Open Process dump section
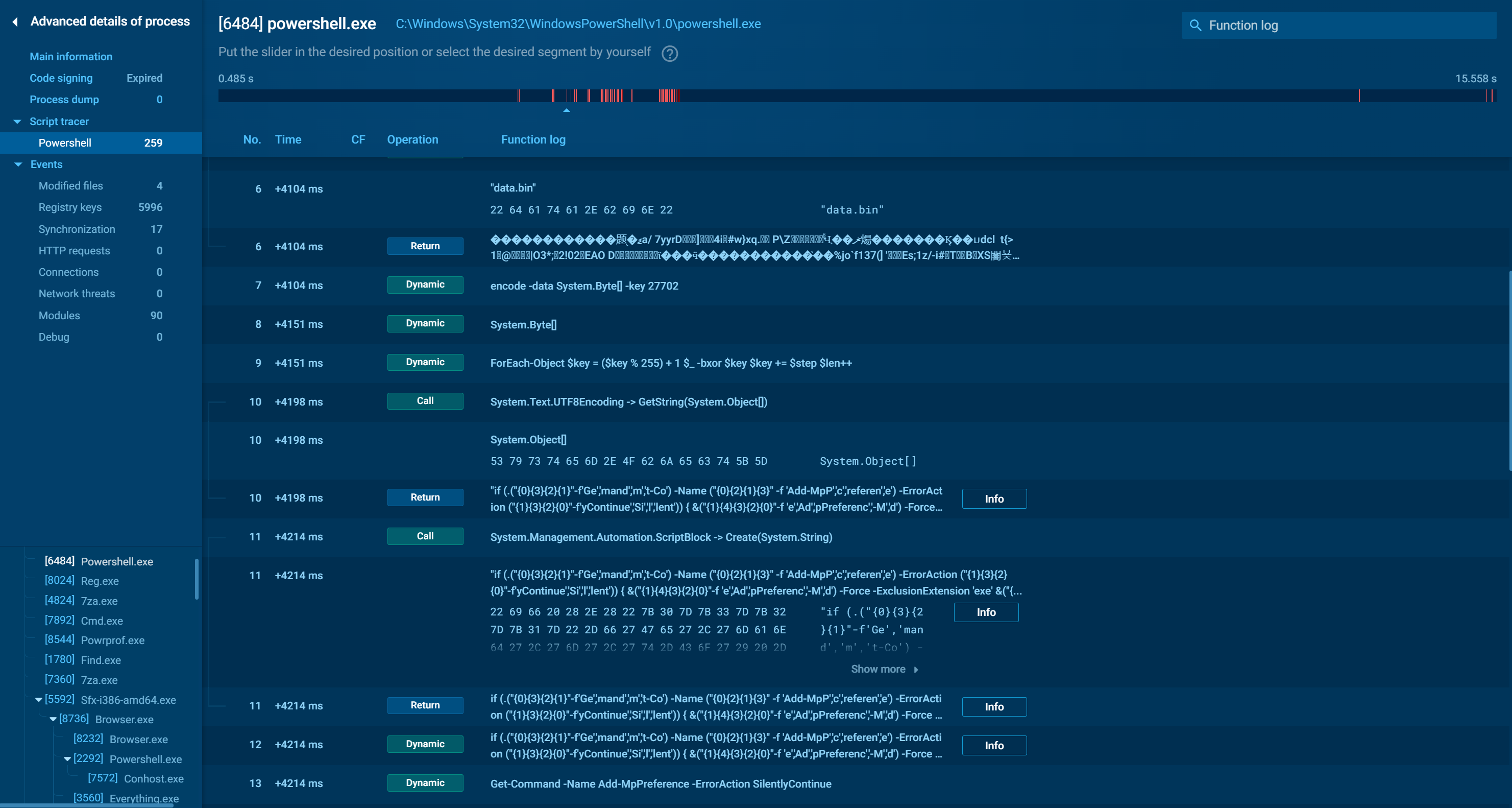This screenshot has width=1512, height=808. [x=64, y=99]
